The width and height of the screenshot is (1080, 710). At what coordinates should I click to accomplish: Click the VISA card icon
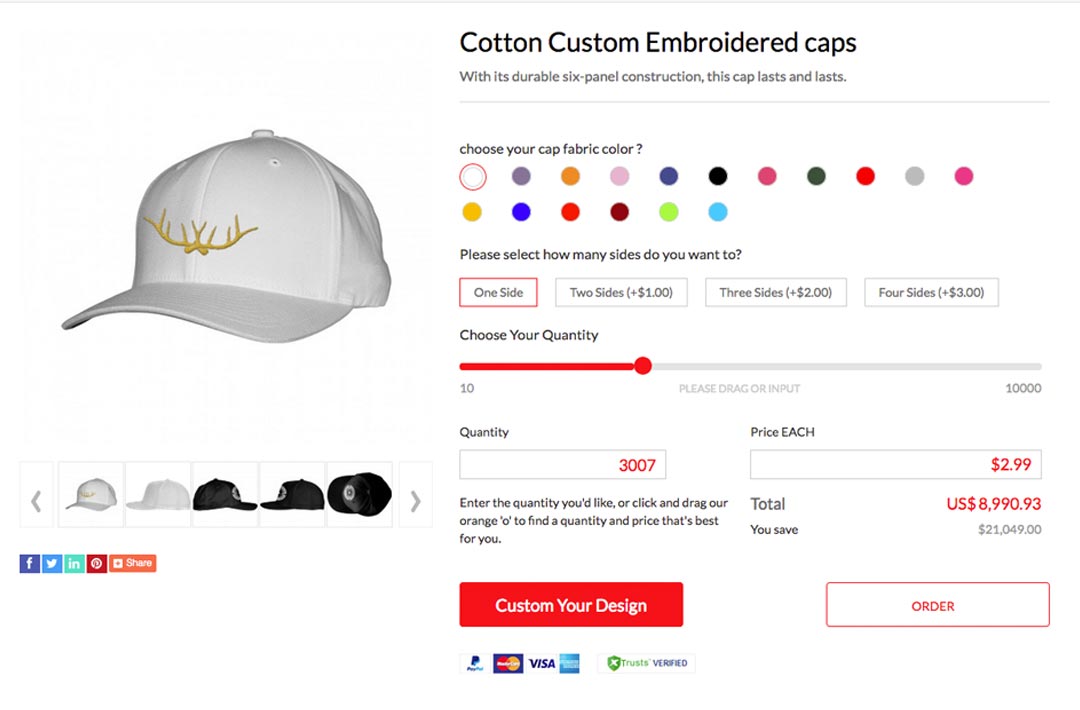(541, 663)
